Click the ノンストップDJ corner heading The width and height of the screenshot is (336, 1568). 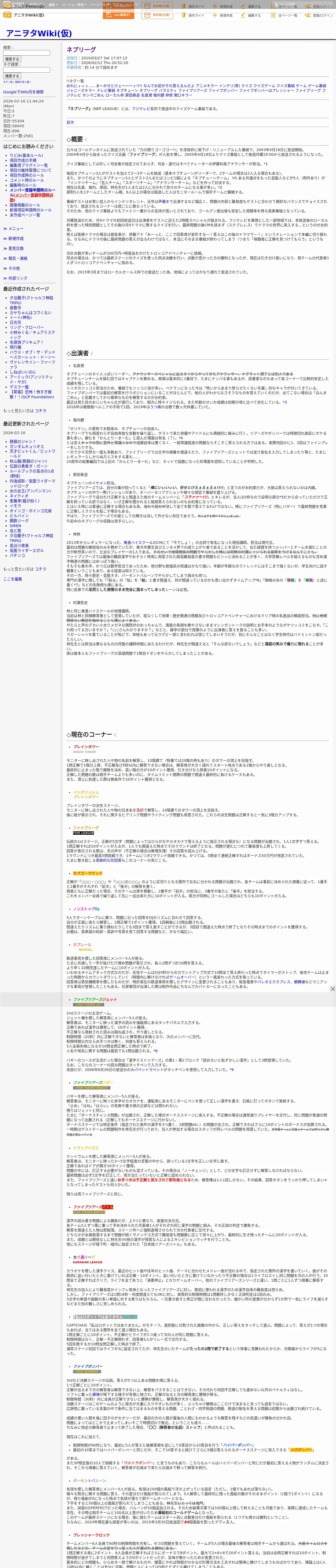tap(86, 909)
